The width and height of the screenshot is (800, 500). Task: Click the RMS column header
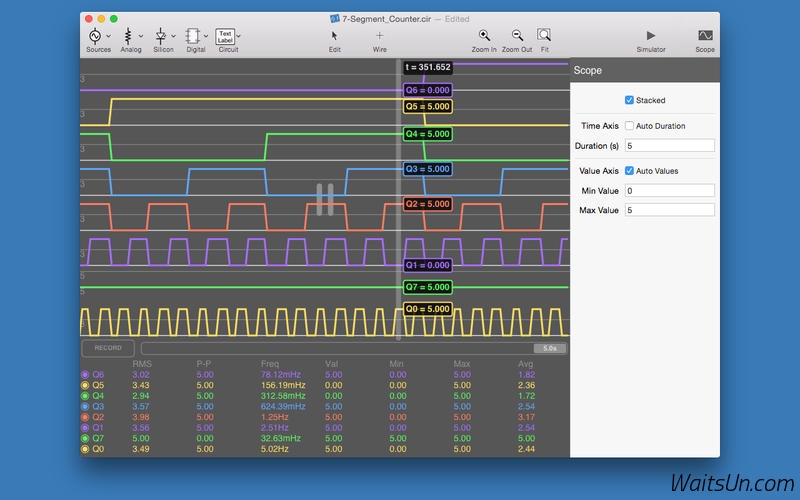pyautogui.click(x=142, y=364)
